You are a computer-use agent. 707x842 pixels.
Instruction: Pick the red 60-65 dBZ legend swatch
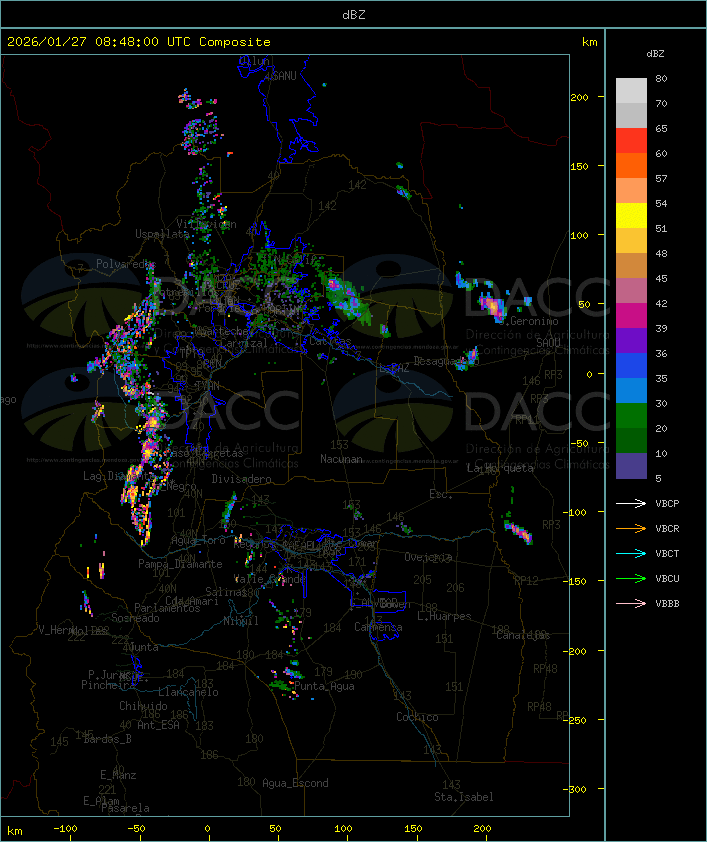coord(631,141)
